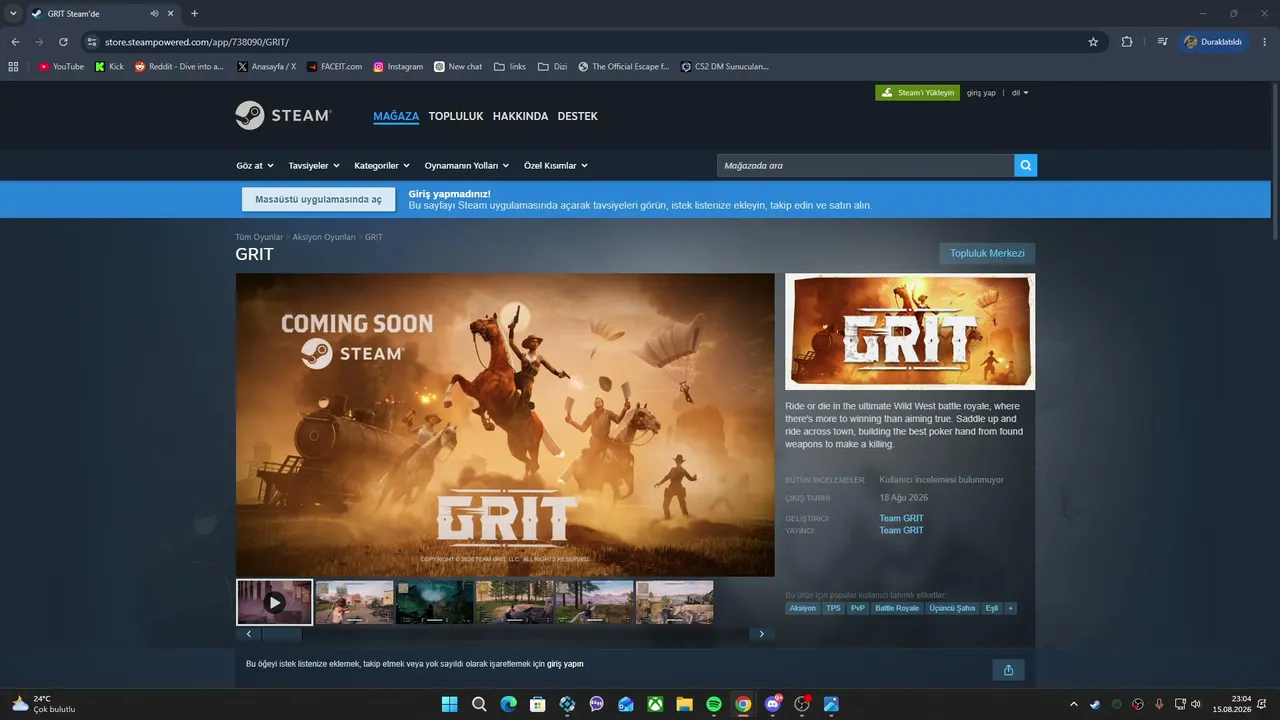Open the media controls icon in Chrome toolbar

tap(1162, 42)
